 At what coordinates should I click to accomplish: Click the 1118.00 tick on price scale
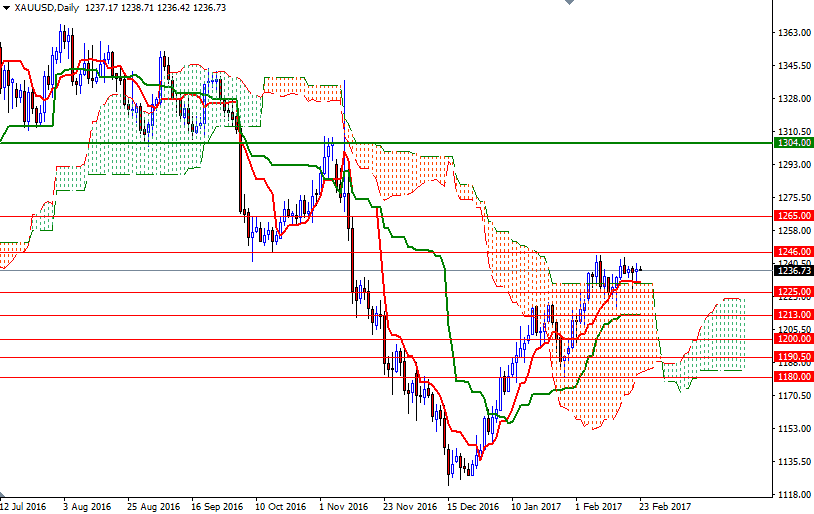click(x=793, y=495)
